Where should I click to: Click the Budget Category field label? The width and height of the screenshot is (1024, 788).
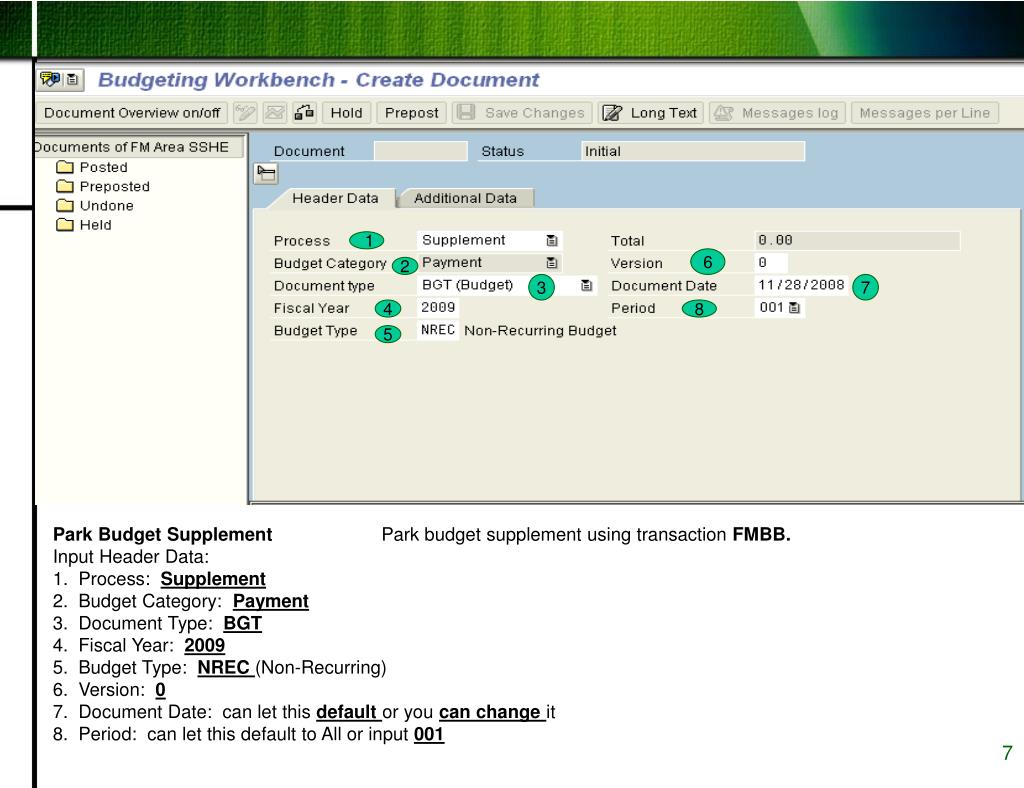click(330, 263)
